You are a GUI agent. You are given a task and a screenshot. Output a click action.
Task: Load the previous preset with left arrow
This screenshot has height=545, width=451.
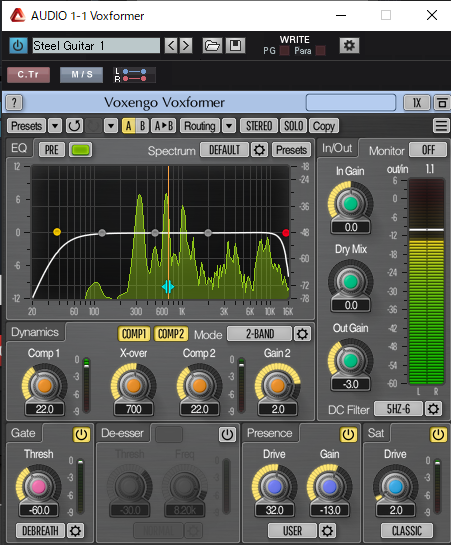(x=171, y=46)
